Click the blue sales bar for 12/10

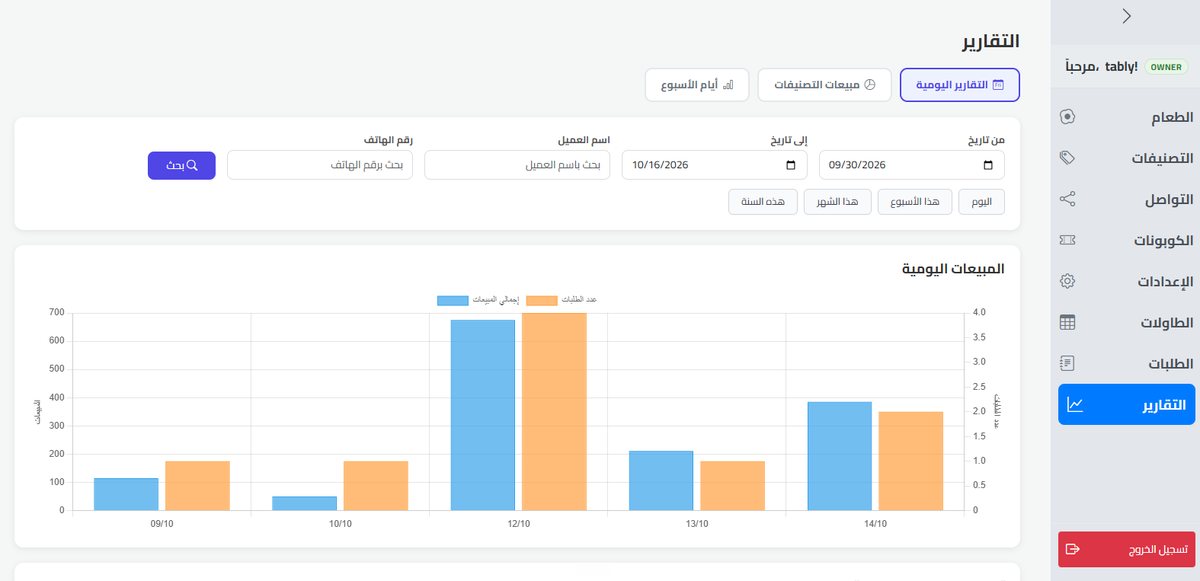[483, 416]
